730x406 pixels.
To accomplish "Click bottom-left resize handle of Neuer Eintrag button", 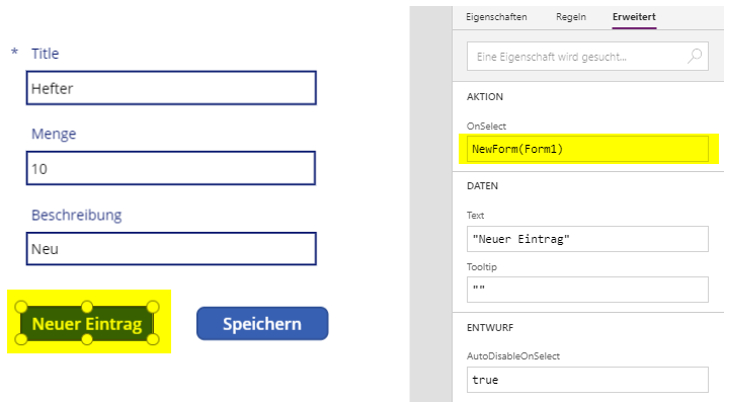I will pyautogui.click(x=21, y=340).
